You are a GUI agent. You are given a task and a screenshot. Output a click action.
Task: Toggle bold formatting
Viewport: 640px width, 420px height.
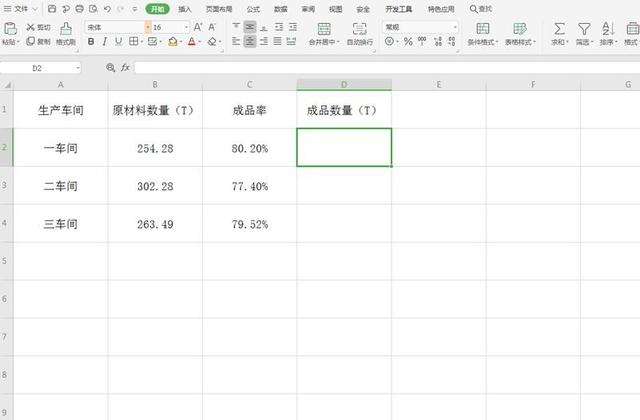coord(91,42)
